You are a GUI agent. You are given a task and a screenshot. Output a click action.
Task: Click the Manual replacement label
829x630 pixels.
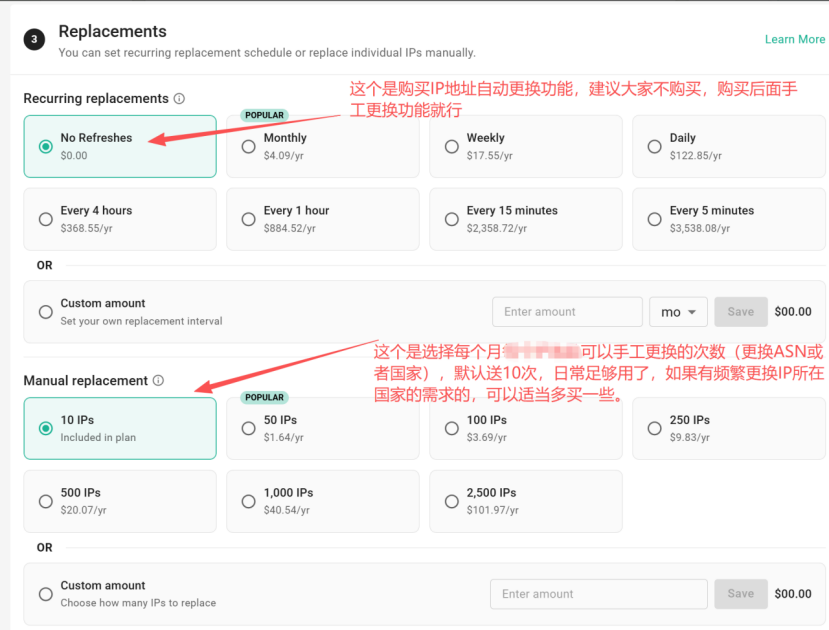coord(86,381)
